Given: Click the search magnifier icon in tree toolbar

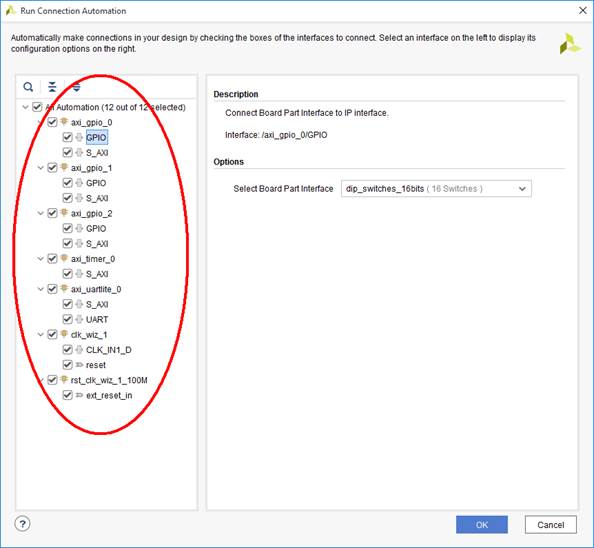Looking at the screenshot, I should (x=28, y=87).
